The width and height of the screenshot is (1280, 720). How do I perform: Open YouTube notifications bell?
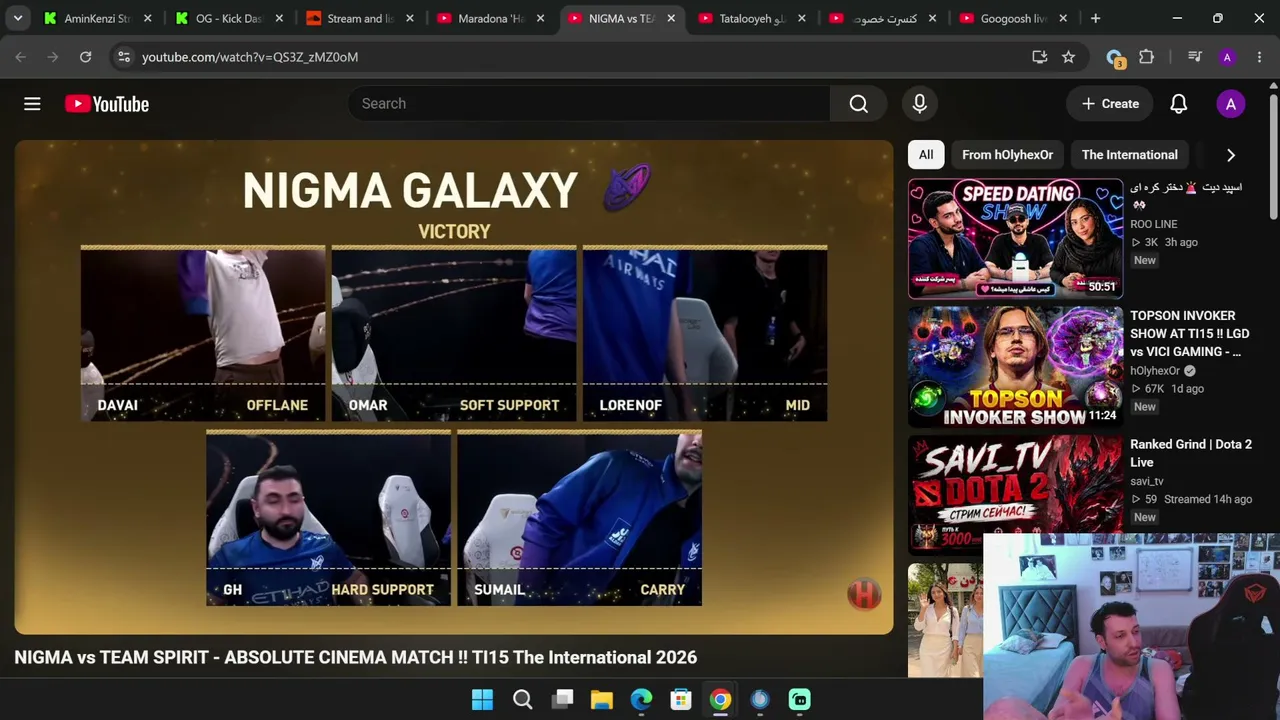coord(1179,104)
